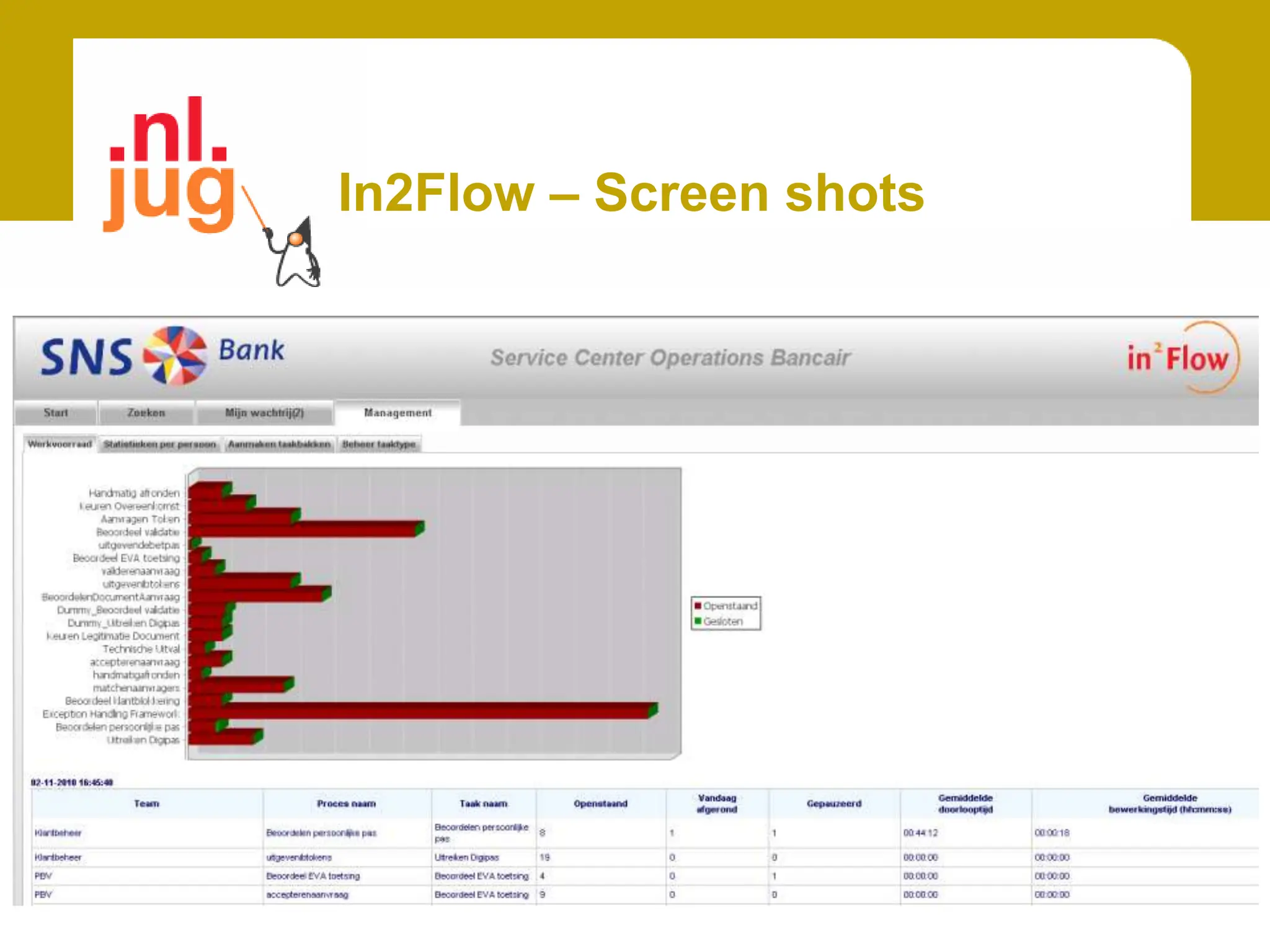Click the Team column header

pos(146,804)
